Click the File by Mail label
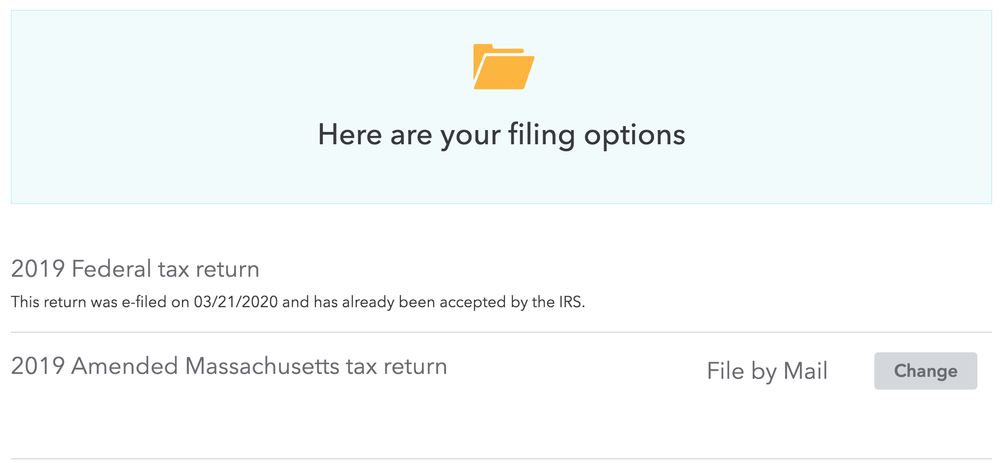 pos(767,371)
